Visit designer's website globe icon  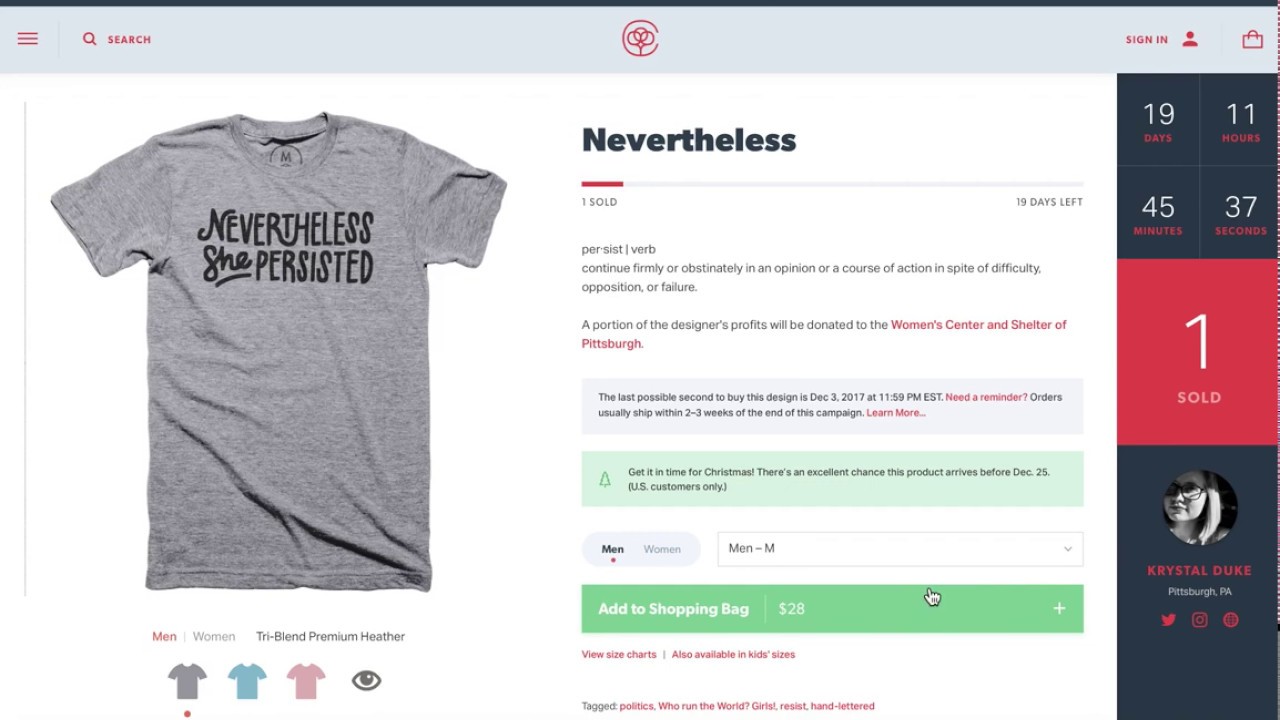pos(1231,620)
